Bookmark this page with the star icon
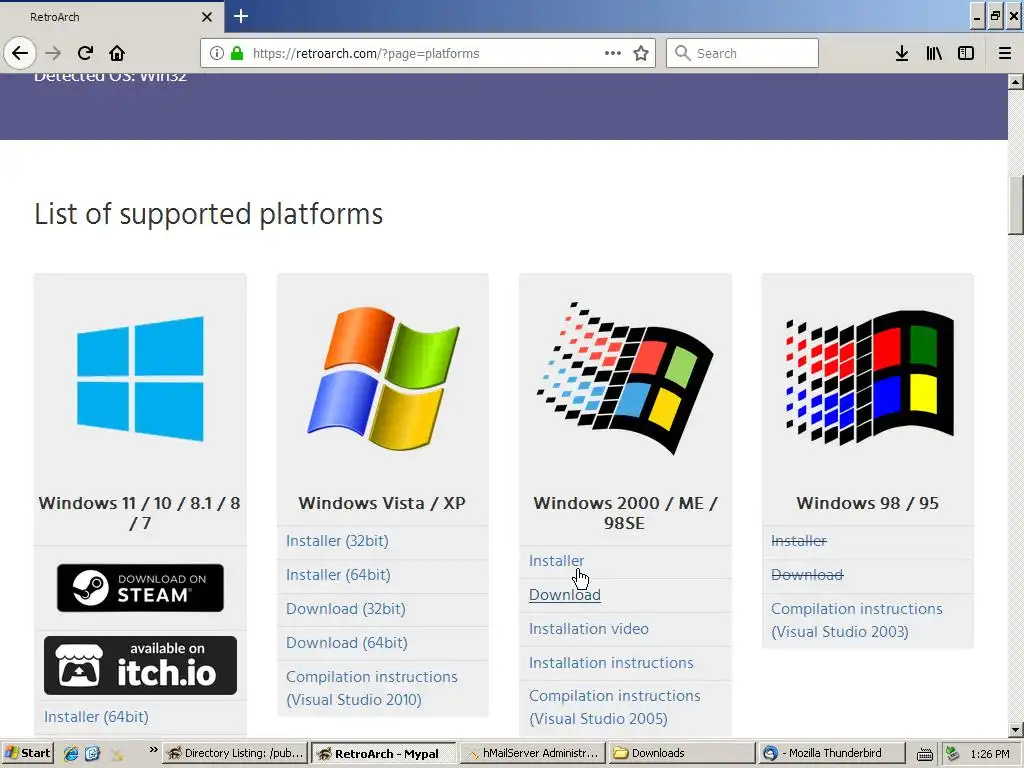The image size is (1024, 768). [x=641, y=54]
